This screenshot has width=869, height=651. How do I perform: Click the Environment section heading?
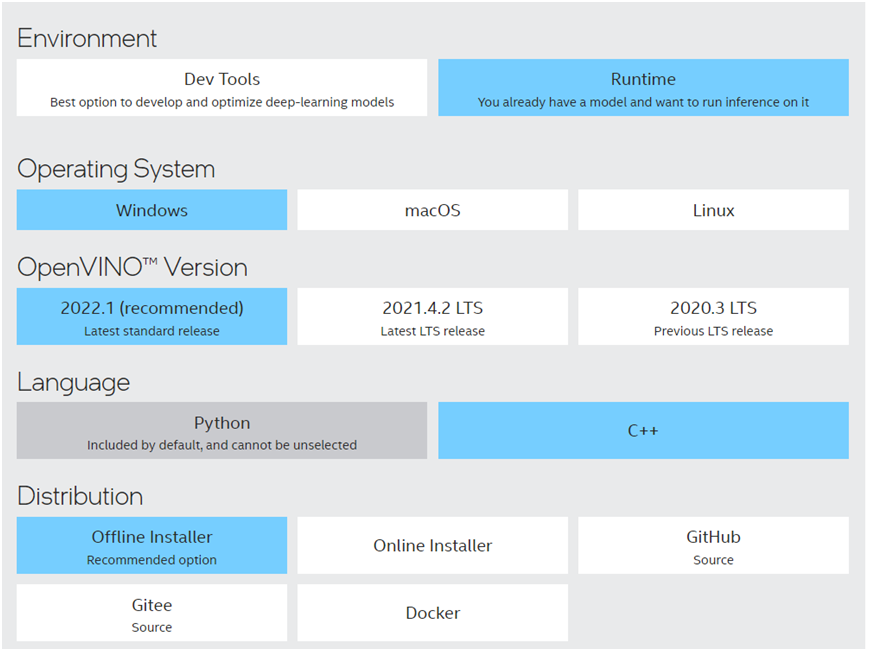pos(87,38)
